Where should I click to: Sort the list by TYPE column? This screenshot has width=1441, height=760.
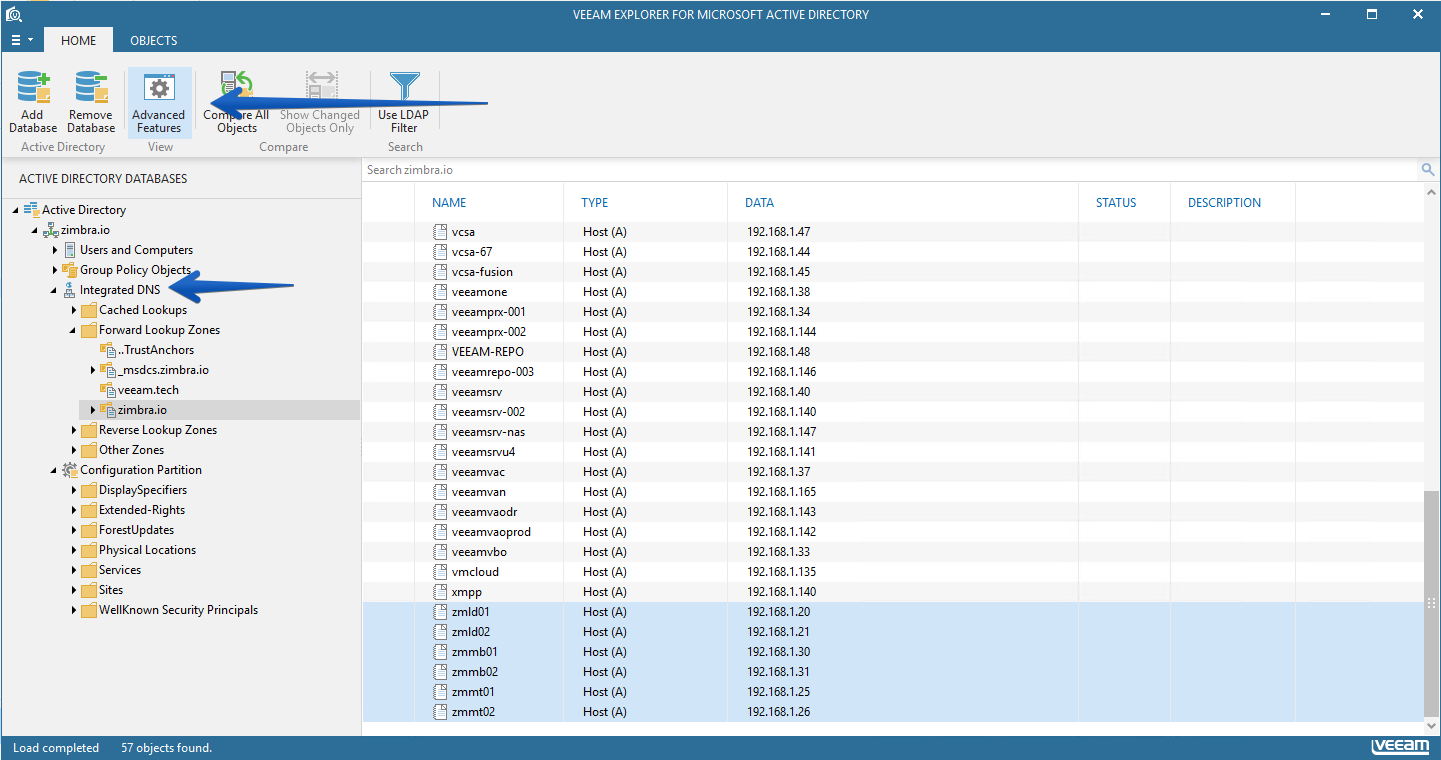(x=595, y=203)
